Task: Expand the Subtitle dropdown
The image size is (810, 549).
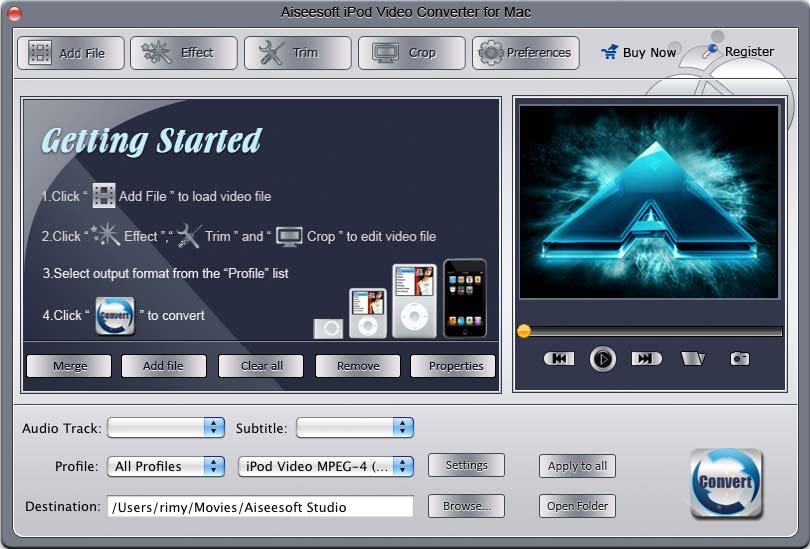Action: coord(355,428)
